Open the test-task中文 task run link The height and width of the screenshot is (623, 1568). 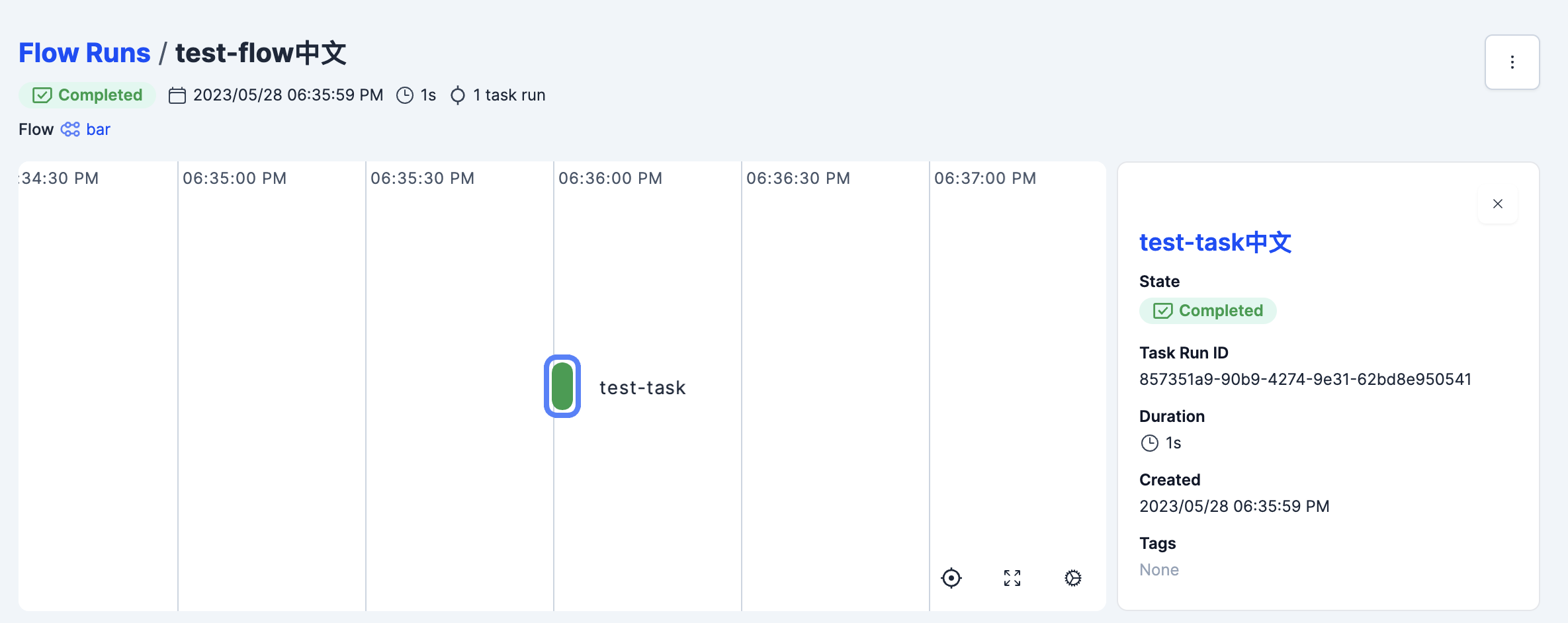(x=1215, y=242)
